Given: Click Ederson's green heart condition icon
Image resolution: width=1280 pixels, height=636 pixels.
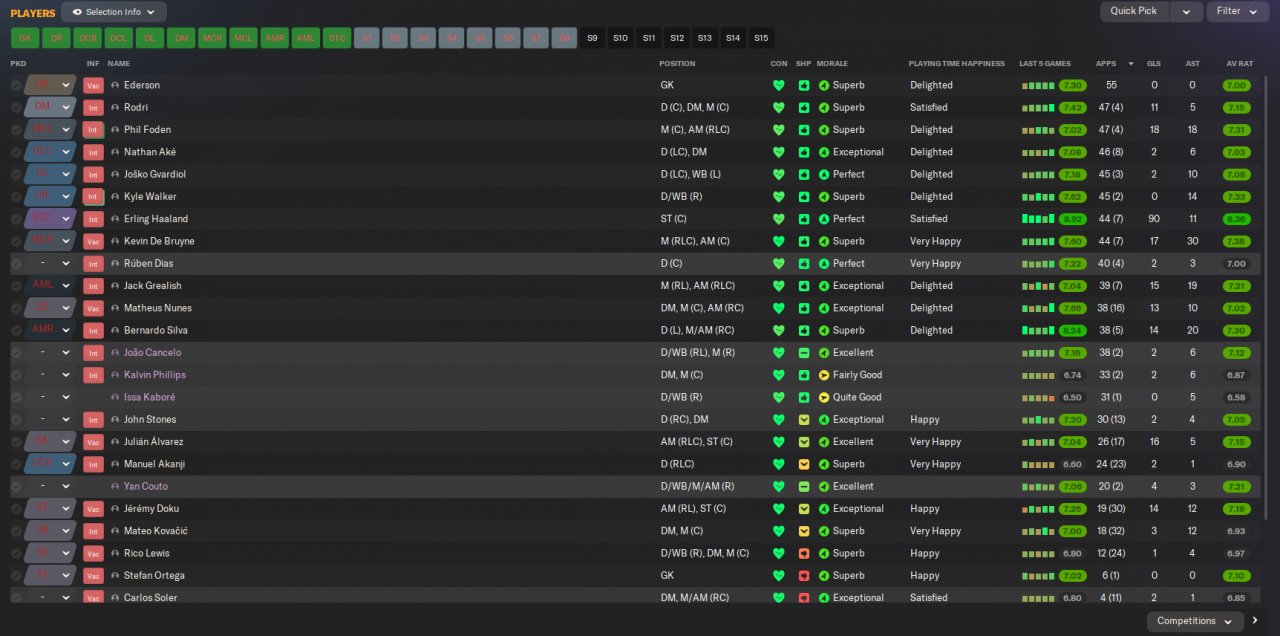Looking at the screenshot, I should [x=779, y=85].
